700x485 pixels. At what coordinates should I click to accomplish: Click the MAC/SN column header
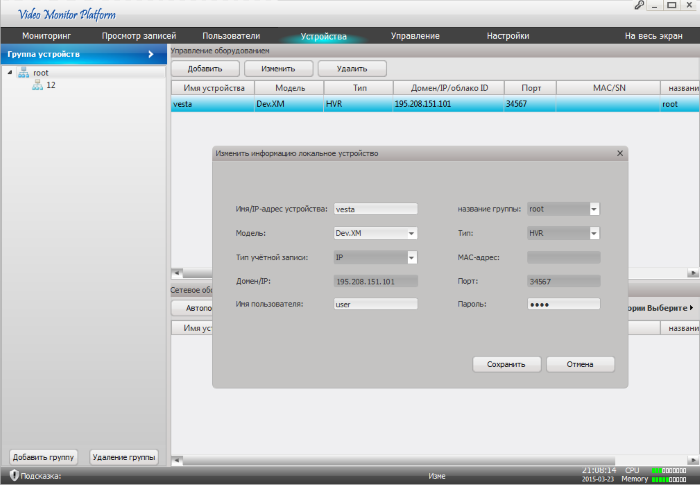pyautogui.click(x=609, y=88)
